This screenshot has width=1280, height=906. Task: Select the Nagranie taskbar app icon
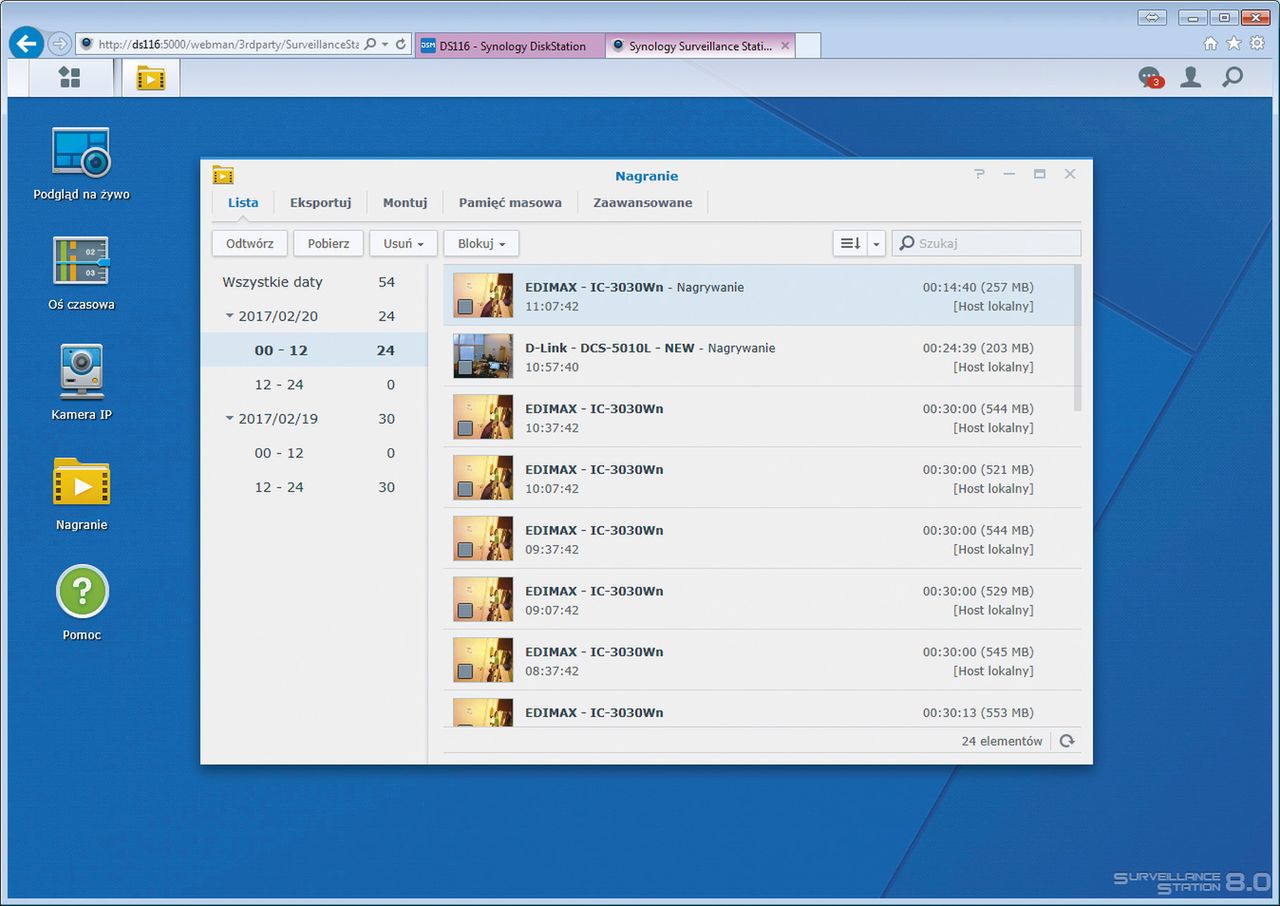[x=151, y=78]
